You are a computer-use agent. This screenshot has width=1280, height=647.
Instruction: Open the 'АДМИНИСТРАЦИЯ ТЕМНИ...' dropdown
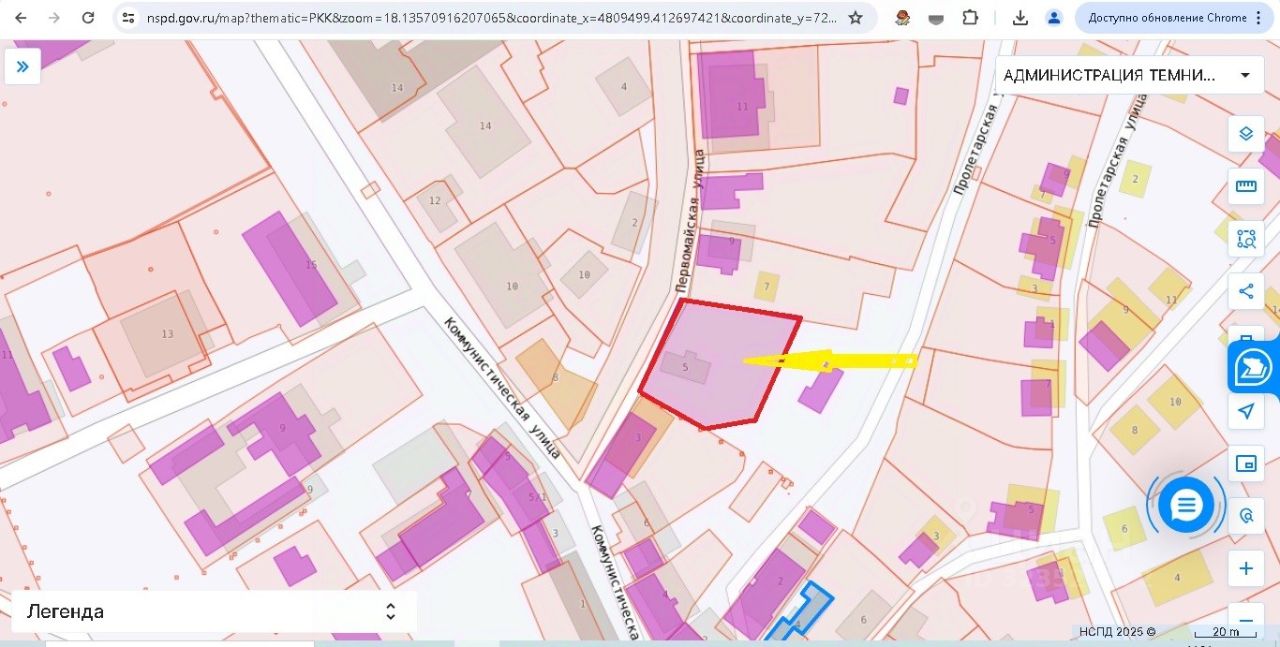click(x=1129, y=75)
